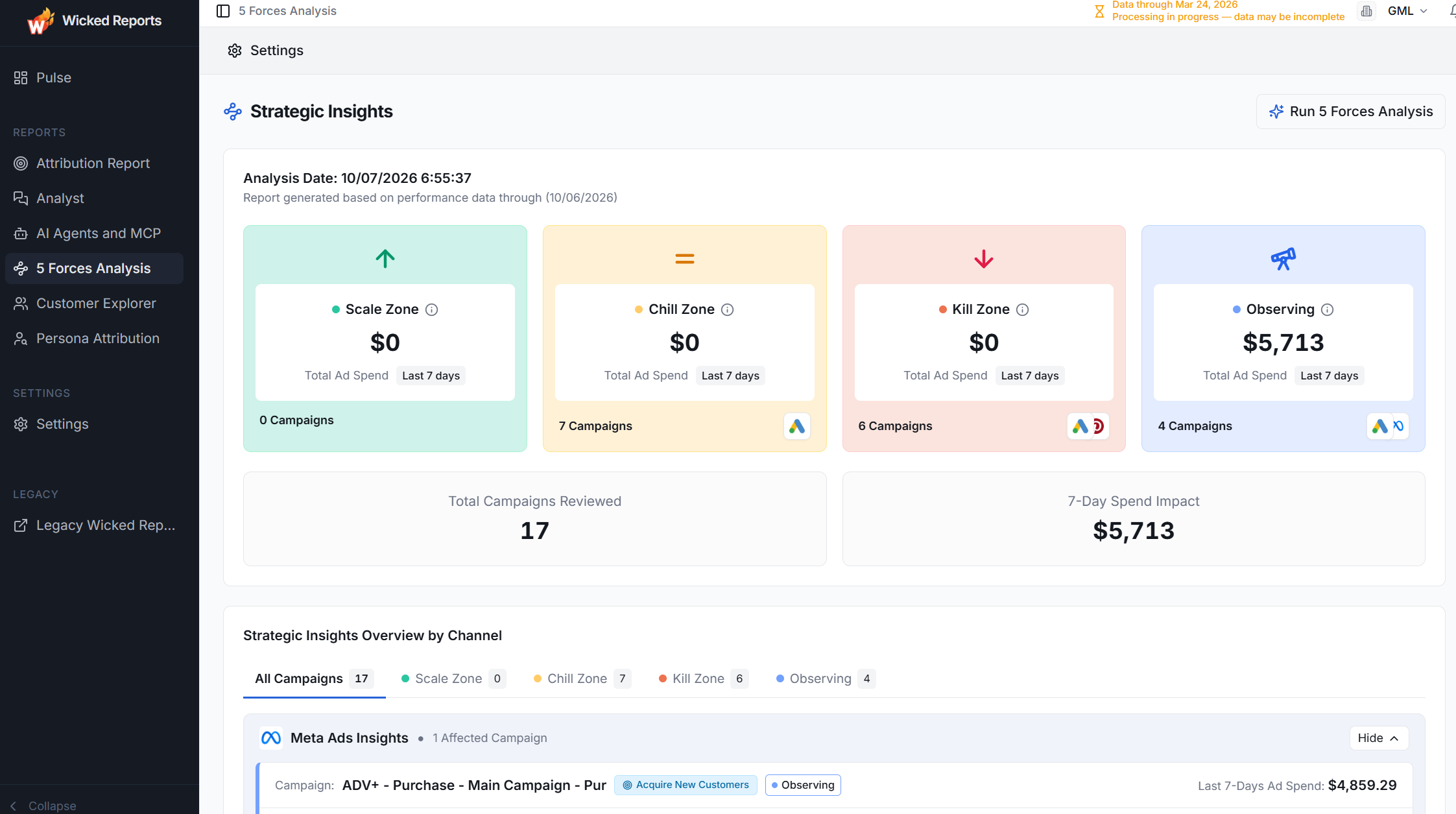Click the Chill Zone equals icon
1456x814 pixels.
[x=685, y=259]
